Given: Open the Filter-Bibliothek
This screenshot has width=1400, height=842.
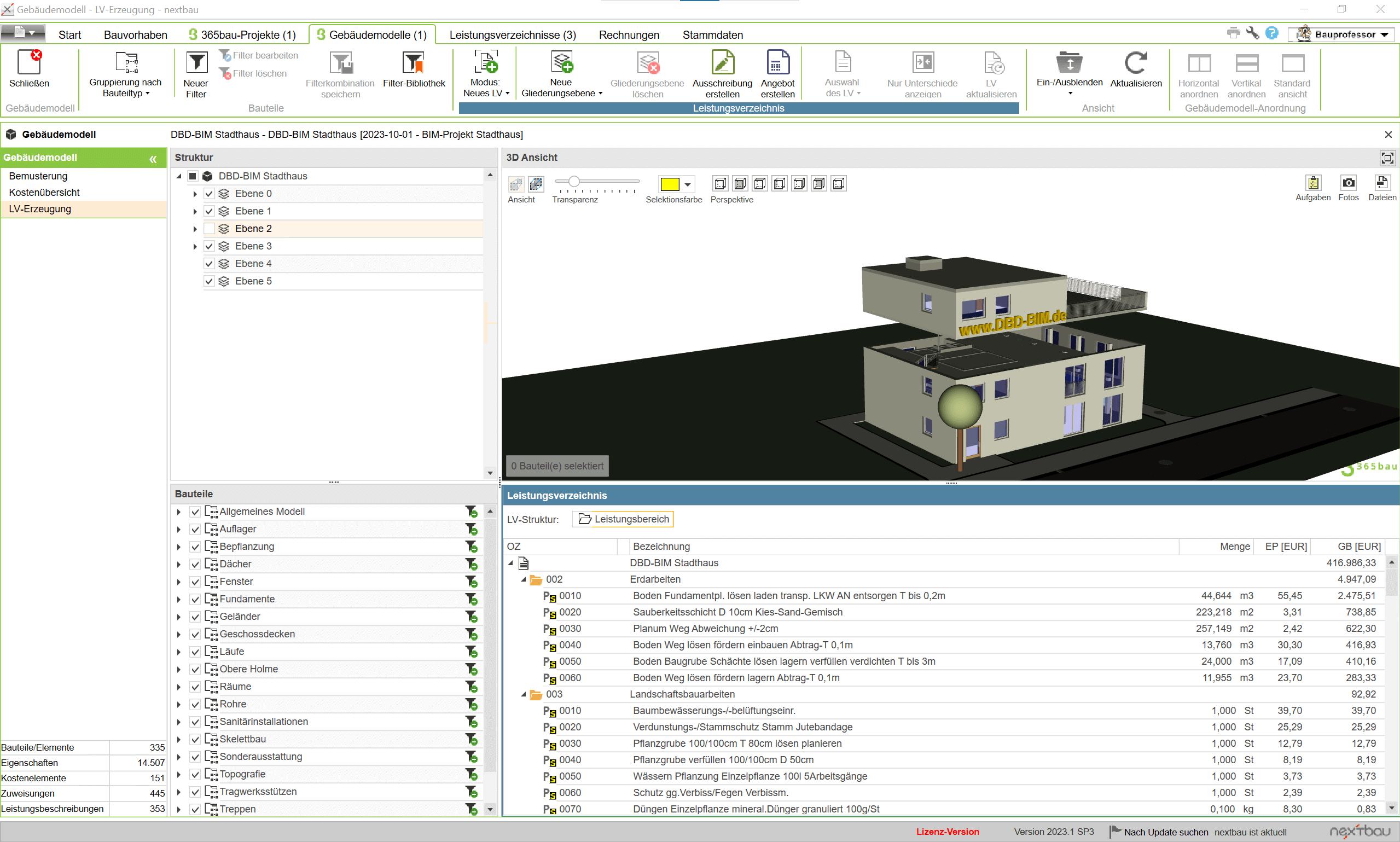Looking at the screenshot, I should (413, 62).
